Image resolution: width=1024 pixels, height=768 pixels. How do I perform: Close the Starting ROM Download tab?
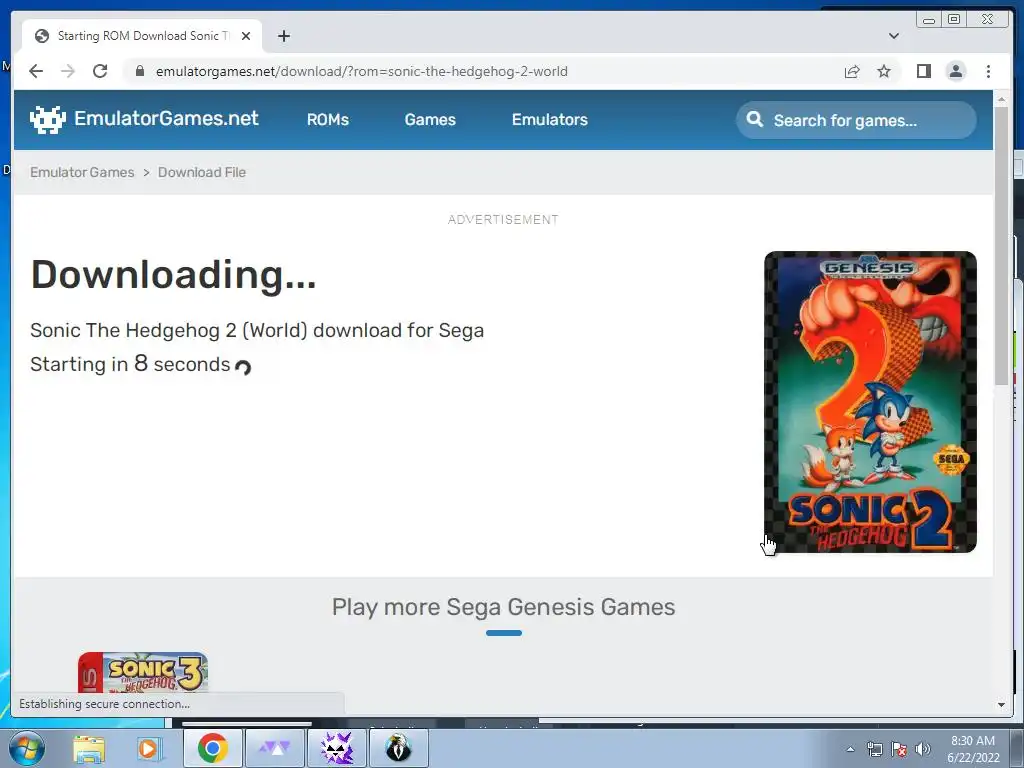click(246, 36)
